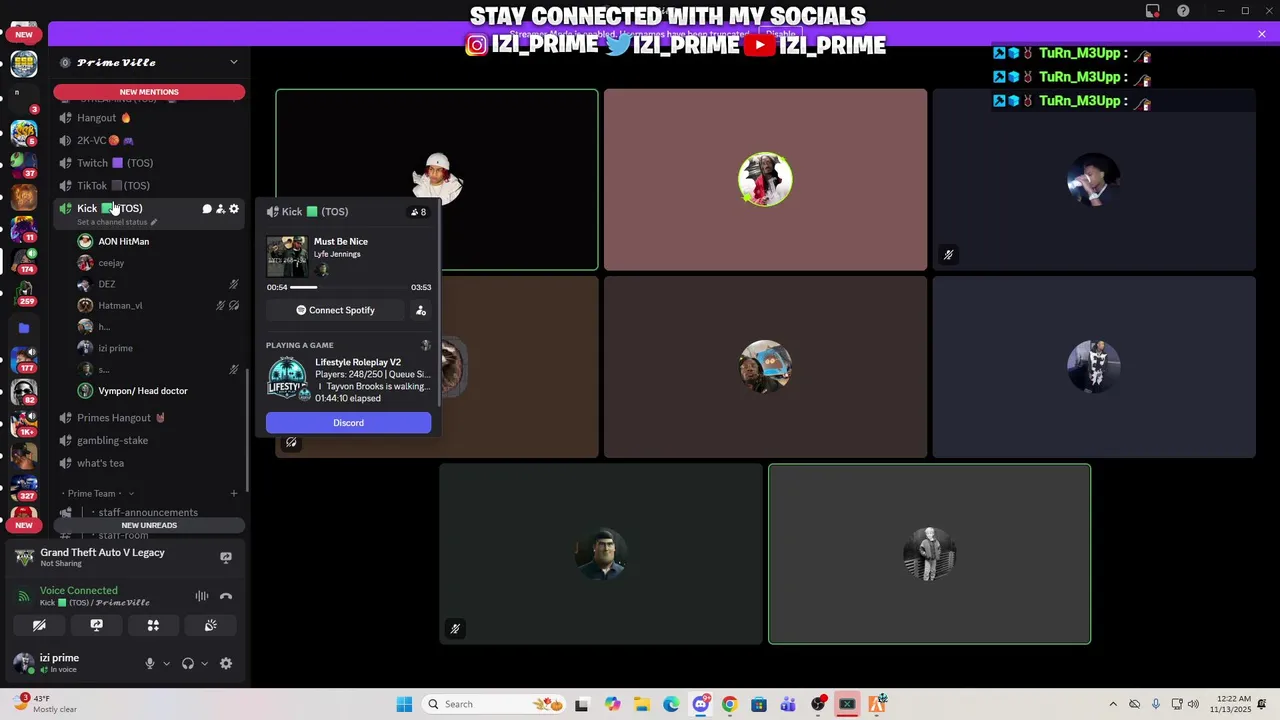Stream Grand Theft Auto V Legacy
The height and width of the screenshot is (720, 1280).
coord(226,557)
